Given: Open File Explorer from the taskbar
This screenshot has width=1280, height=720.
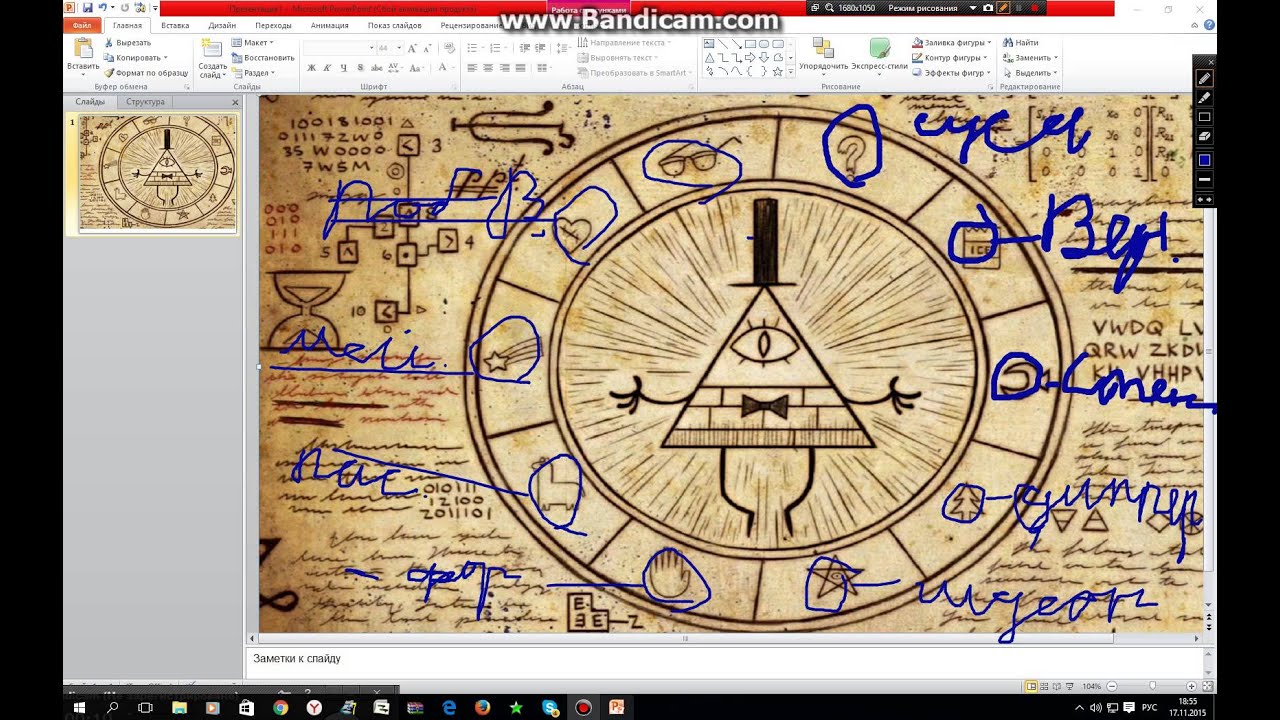Looking at the screenshot, I should click(x=179, y=707).
